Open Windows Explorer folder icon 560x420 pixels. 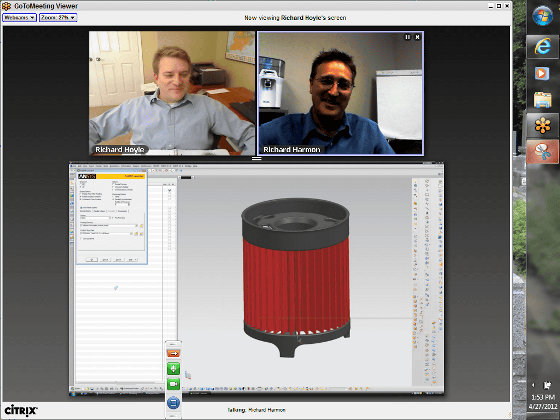(542, 99)
